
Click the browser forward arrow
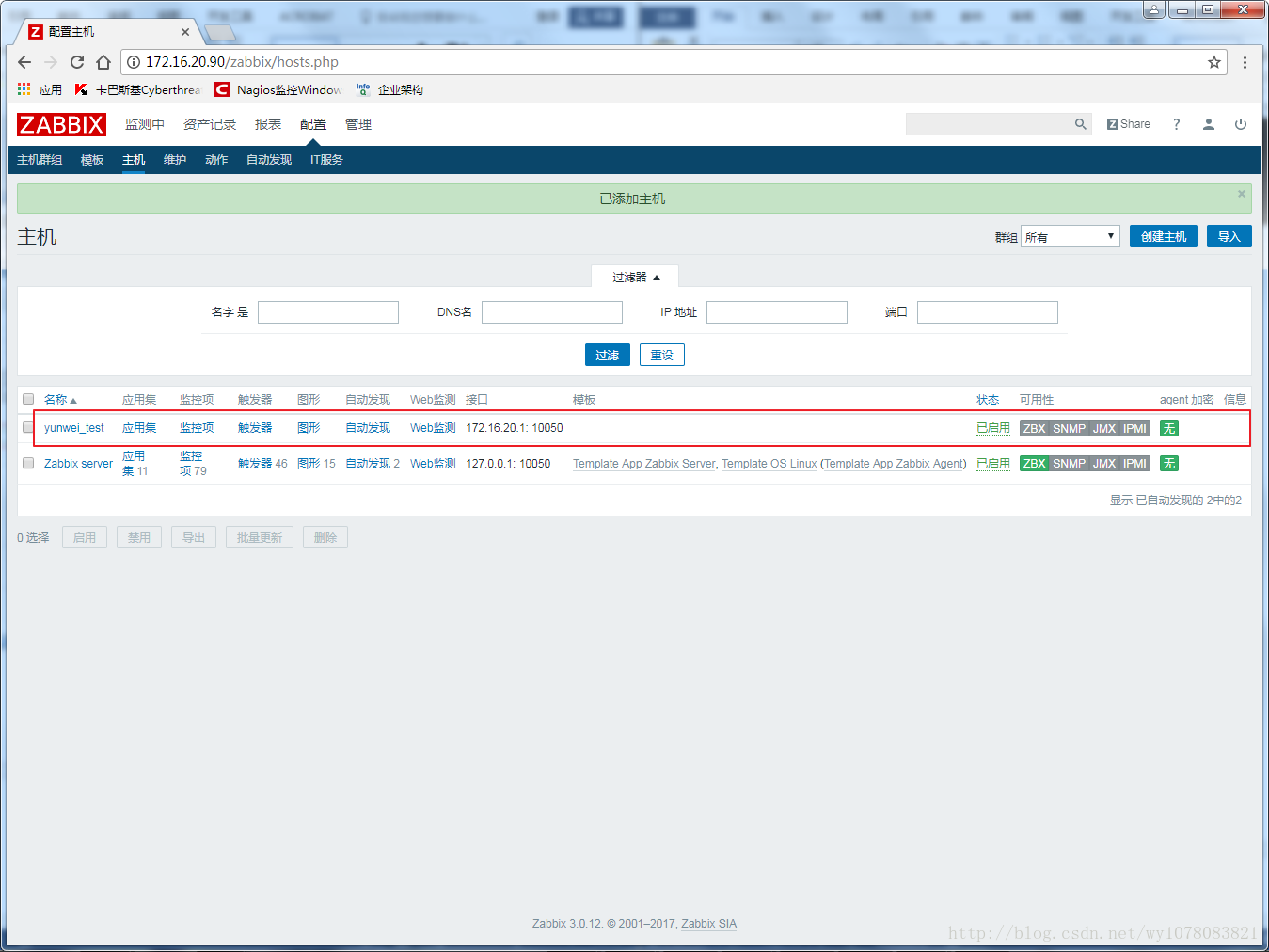(51, 62)
